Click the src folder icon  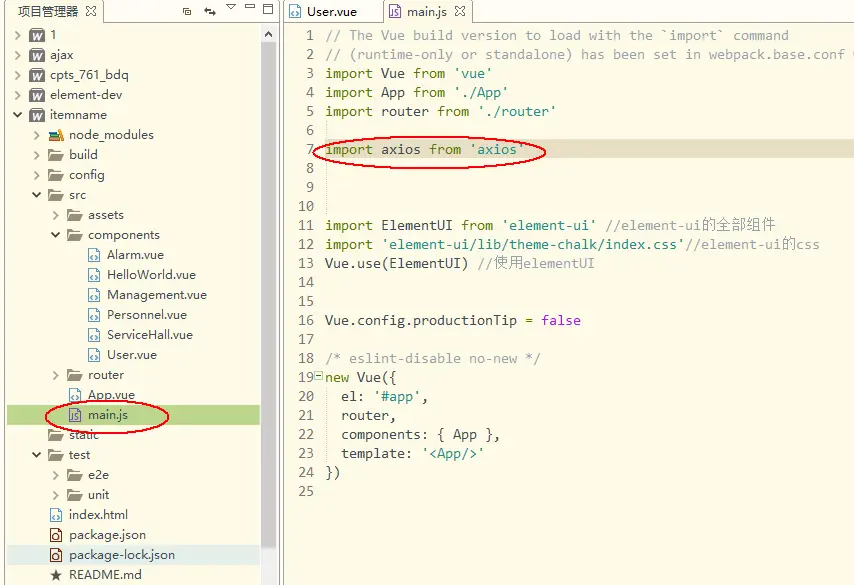56,195
